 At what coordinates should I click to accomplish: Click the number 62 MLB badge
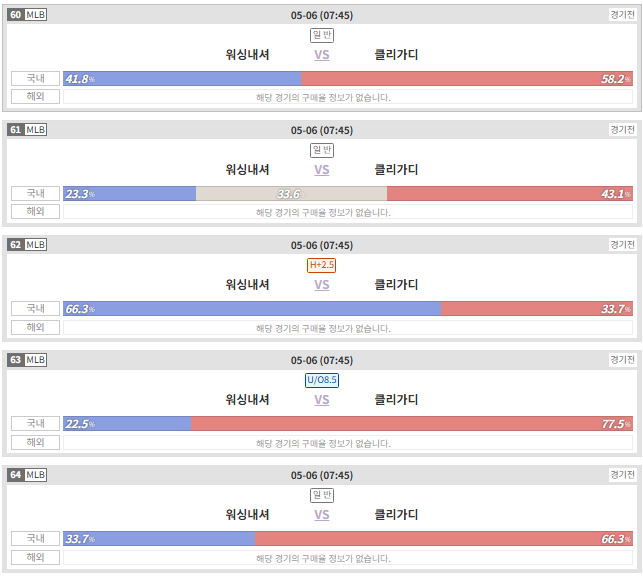tap(27, 245)
